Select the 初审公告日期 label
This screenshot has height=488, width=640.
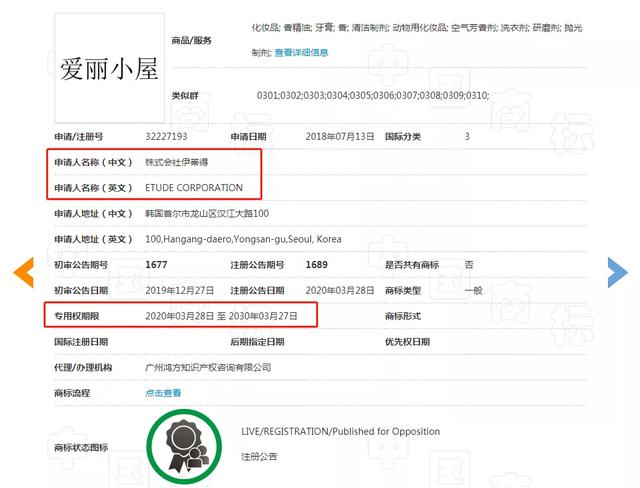pos(81,291)
